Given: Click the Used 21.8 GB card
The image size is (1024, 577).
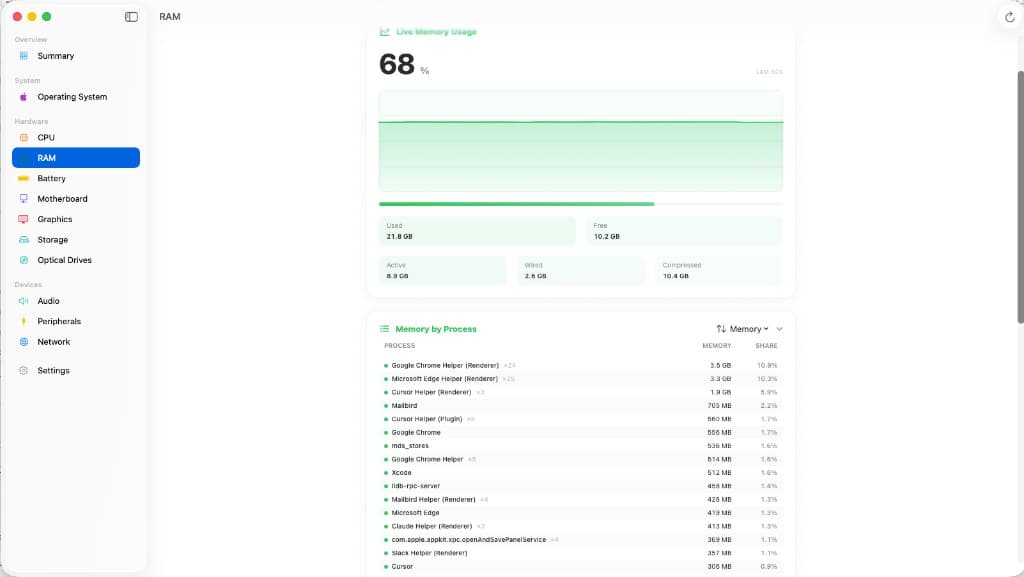Looking at the screenshot, I should [x=477, y=231].
